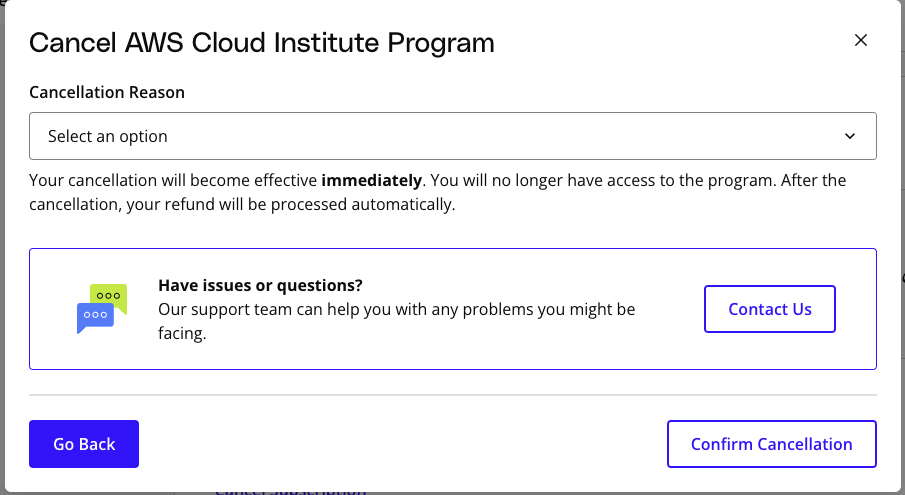The width and height of the screenshot is (905, 495).
Task: Click the dialog title Cancel AWS Cloud Institute Program
Action: pyautogui.click(x=261, y=43)
